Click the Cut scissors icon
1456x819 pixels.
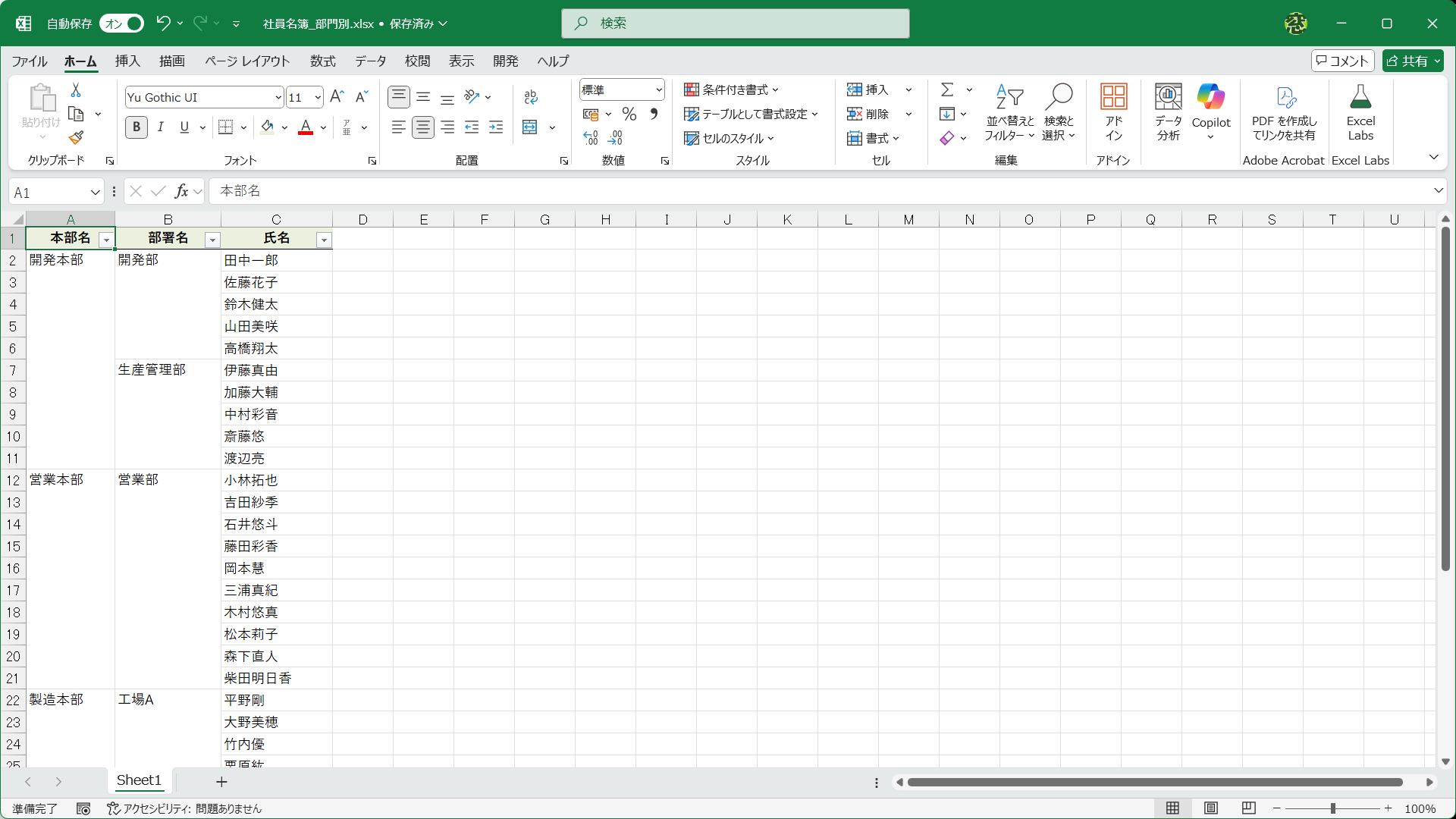76,90
